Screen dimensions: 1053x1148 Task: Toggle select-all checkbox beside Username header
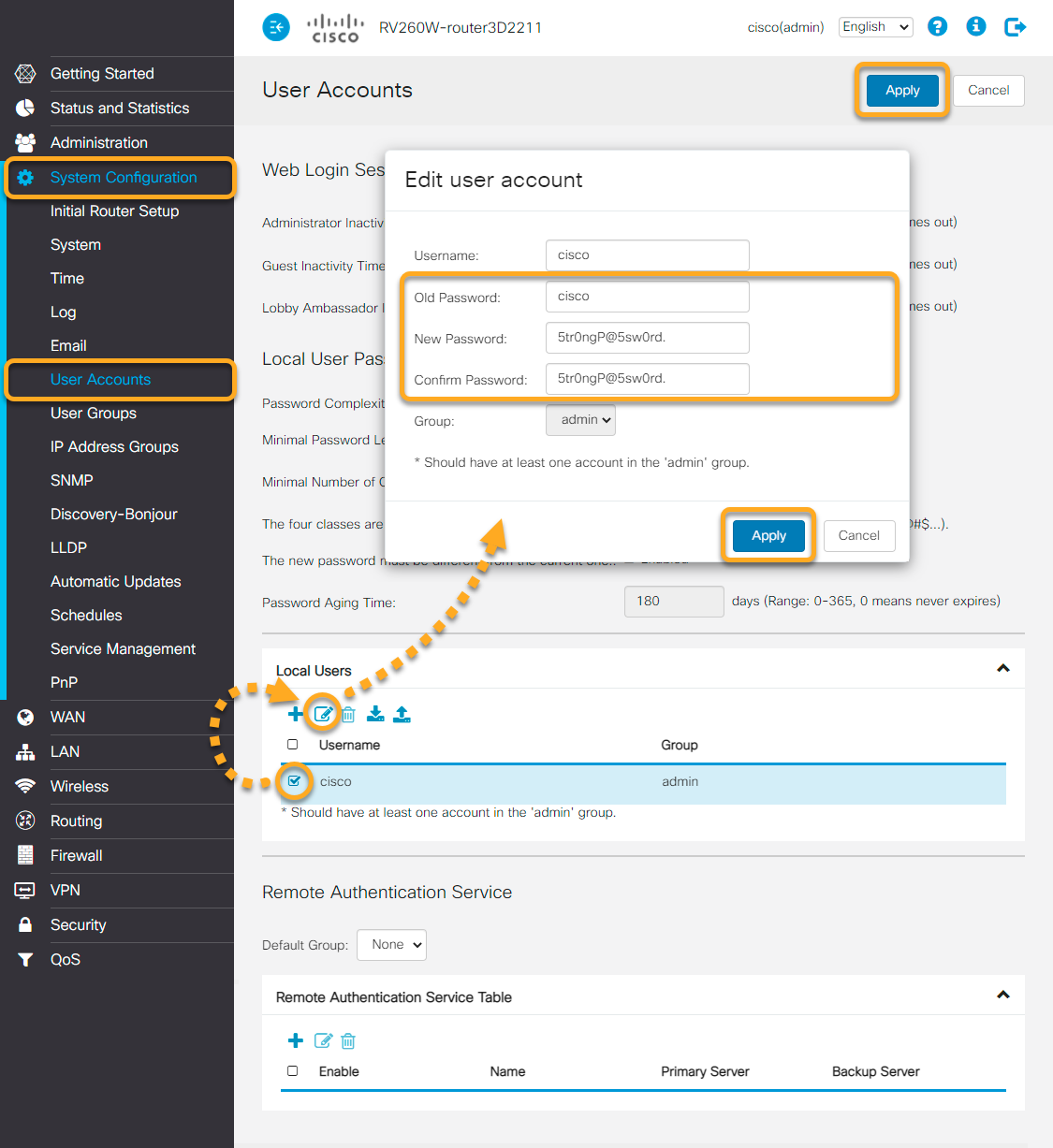tap(293, 745)
